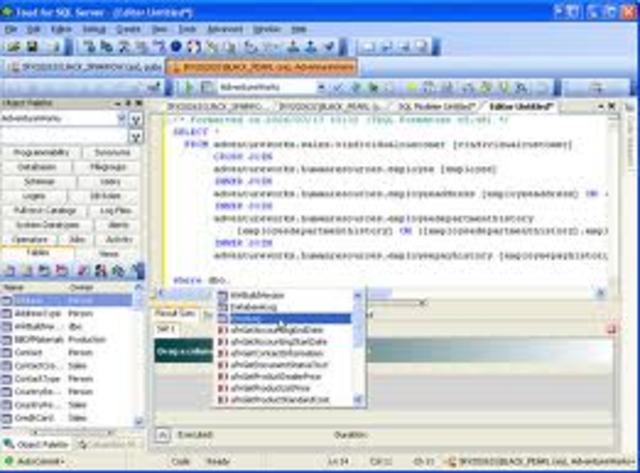The height and width of the screenshot is (473, 640).
Task: Choose ufnGetProductDealerPrice in the autocomplete list
Action: coord(283,376)
